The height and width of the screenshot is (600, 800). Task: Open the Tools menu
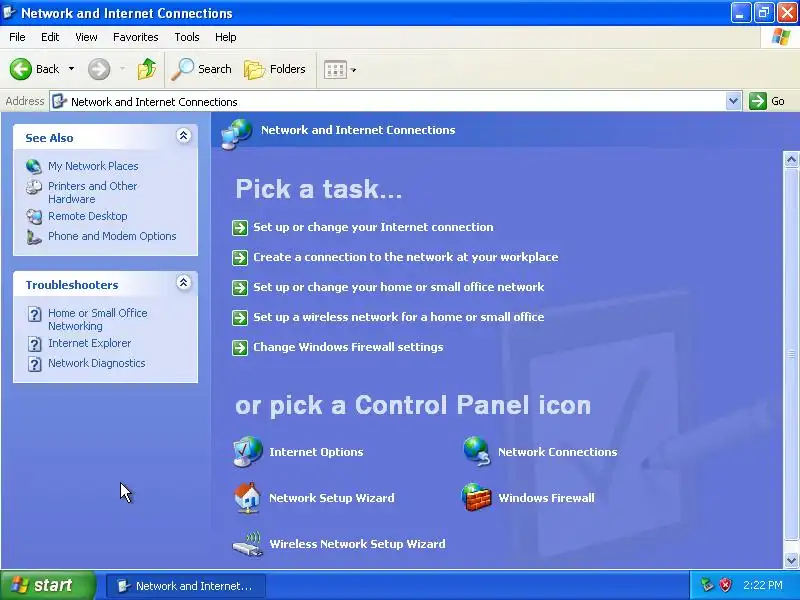187,37
